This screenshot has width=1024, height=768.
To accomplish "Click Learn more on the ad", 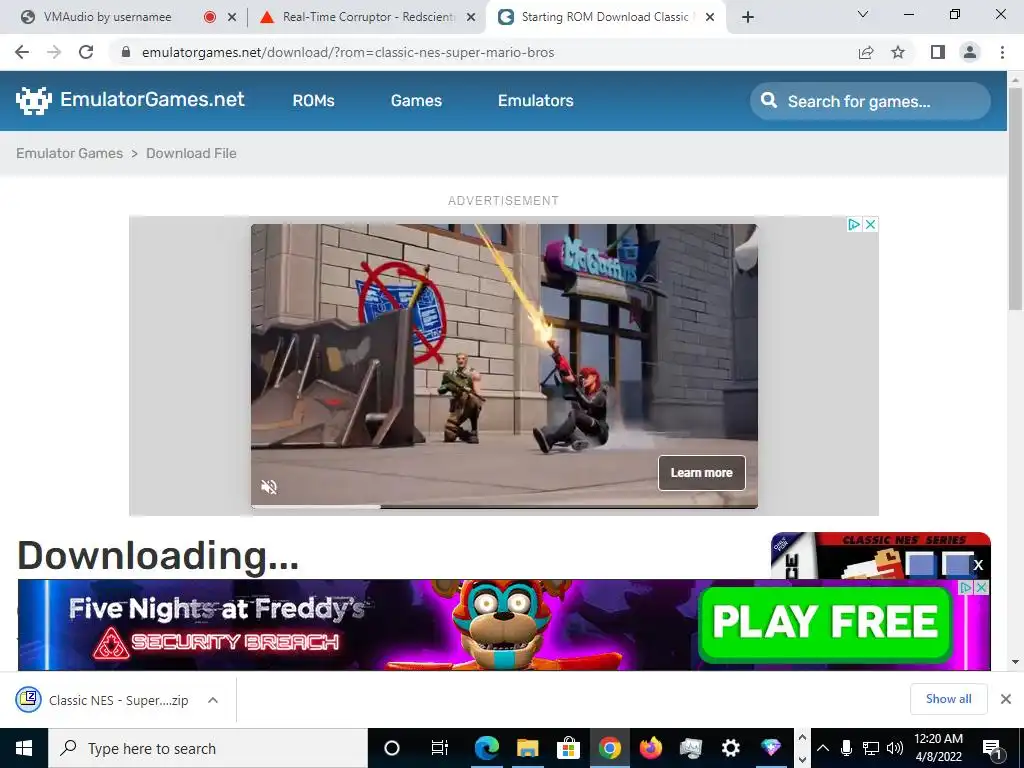I will (x=701, y=473).
